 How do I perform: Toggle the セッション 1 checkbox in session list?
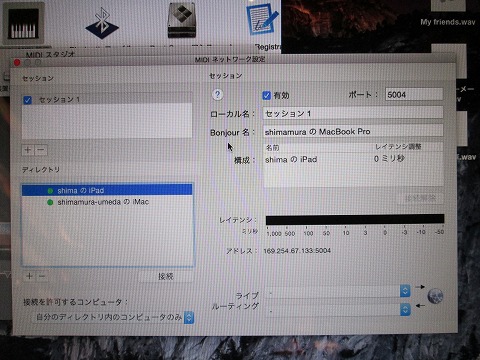[x=28, y=100]
